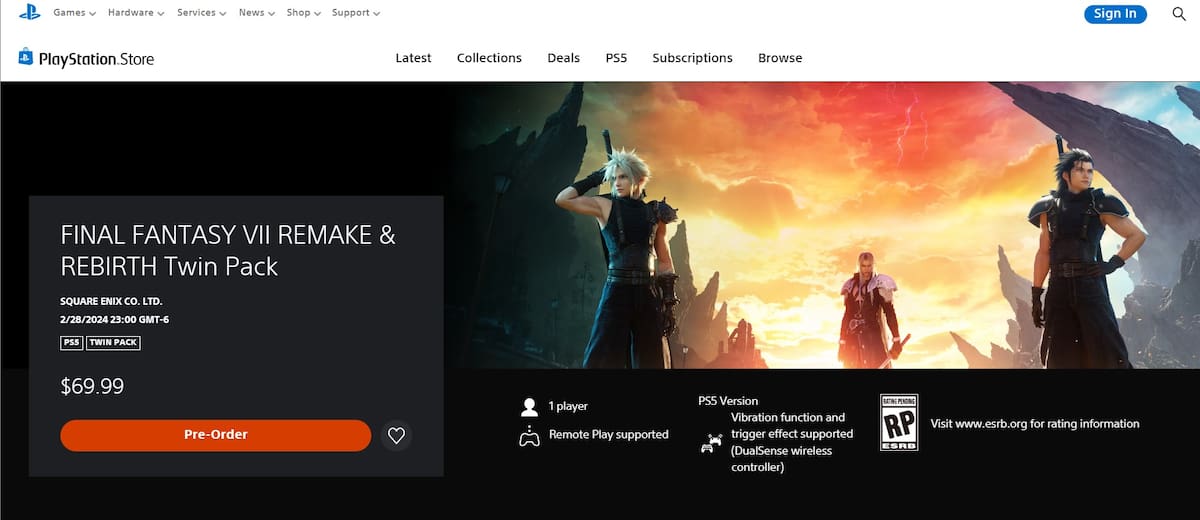Click the Remote Play controller icon

click(529, 436)
